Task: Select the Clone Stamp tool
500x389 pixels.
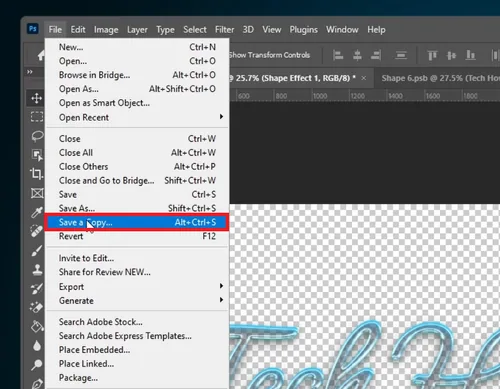Action: pos(37,269)
